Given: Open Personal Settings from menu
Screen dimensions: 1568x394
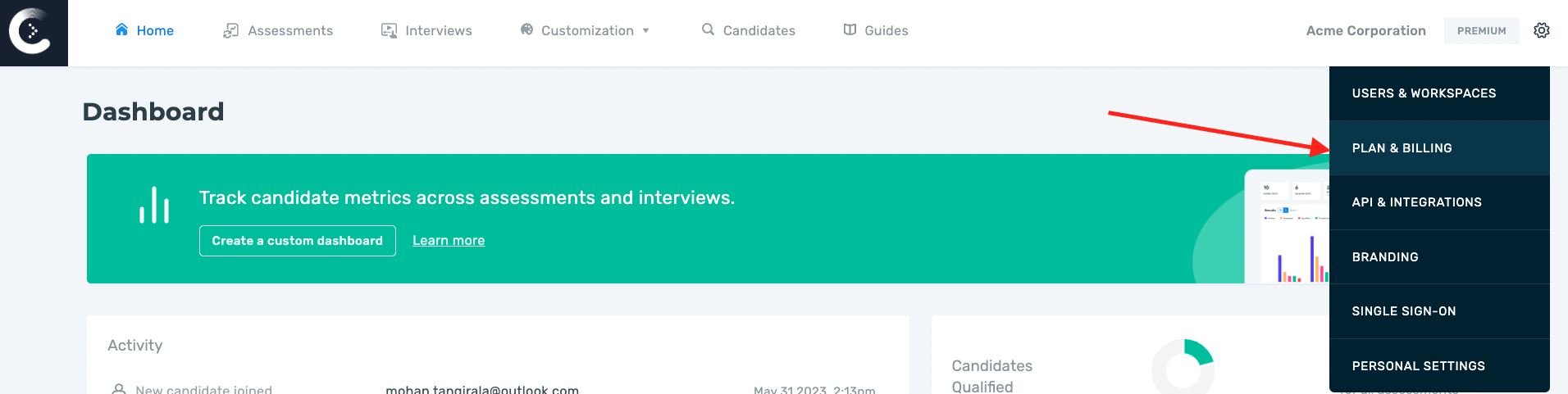Looking at the screenshot, I should point(1418,366).
